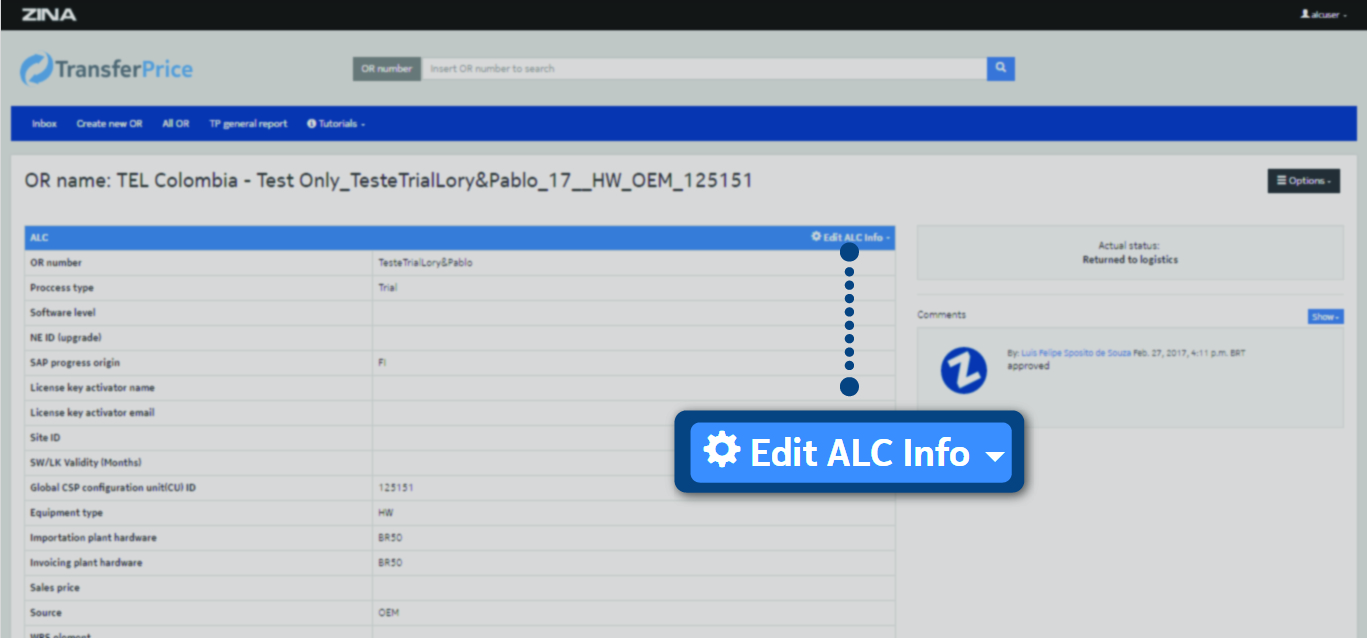Click the blue magnifier search button
The width and height of the screenshot is (1367, 638).
point(1000,68)
